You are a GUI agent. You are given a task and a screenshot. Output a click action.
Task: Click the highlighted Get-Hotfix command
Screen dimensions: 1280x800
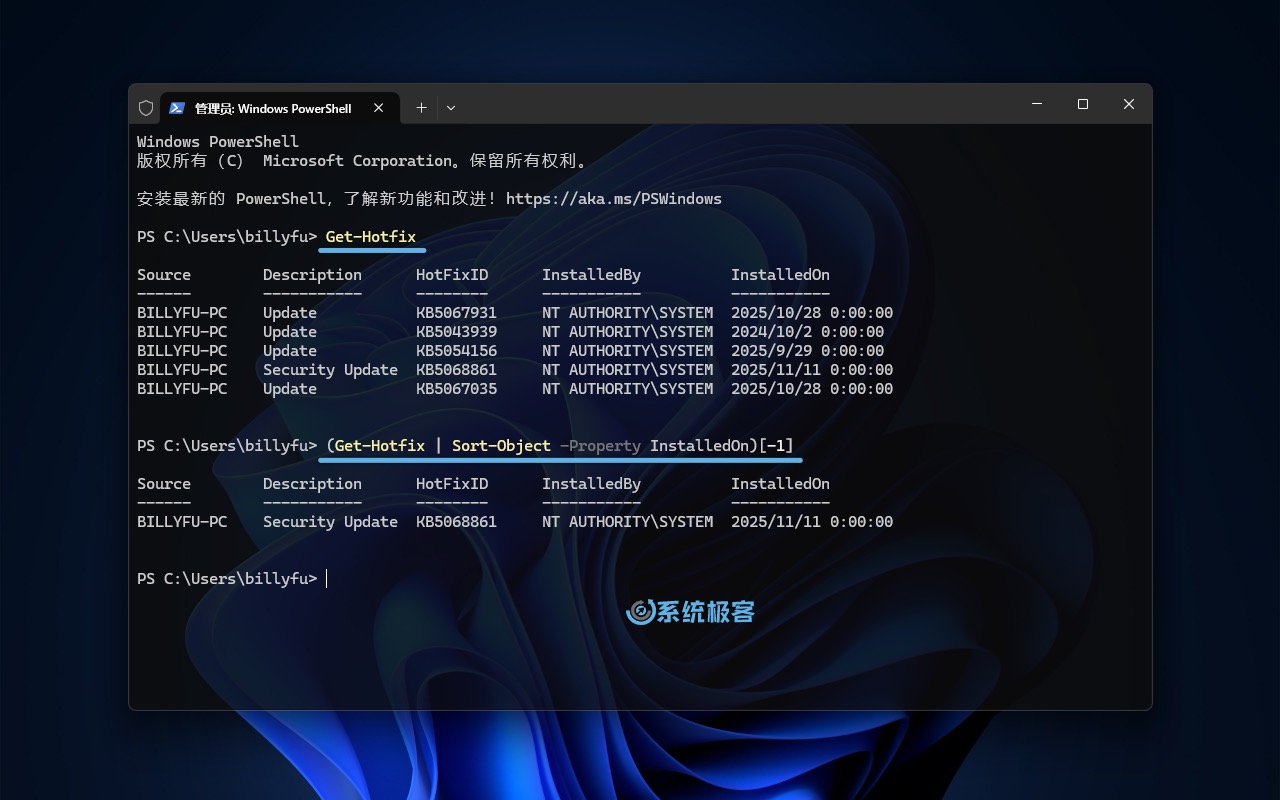(x=371, y=237)
